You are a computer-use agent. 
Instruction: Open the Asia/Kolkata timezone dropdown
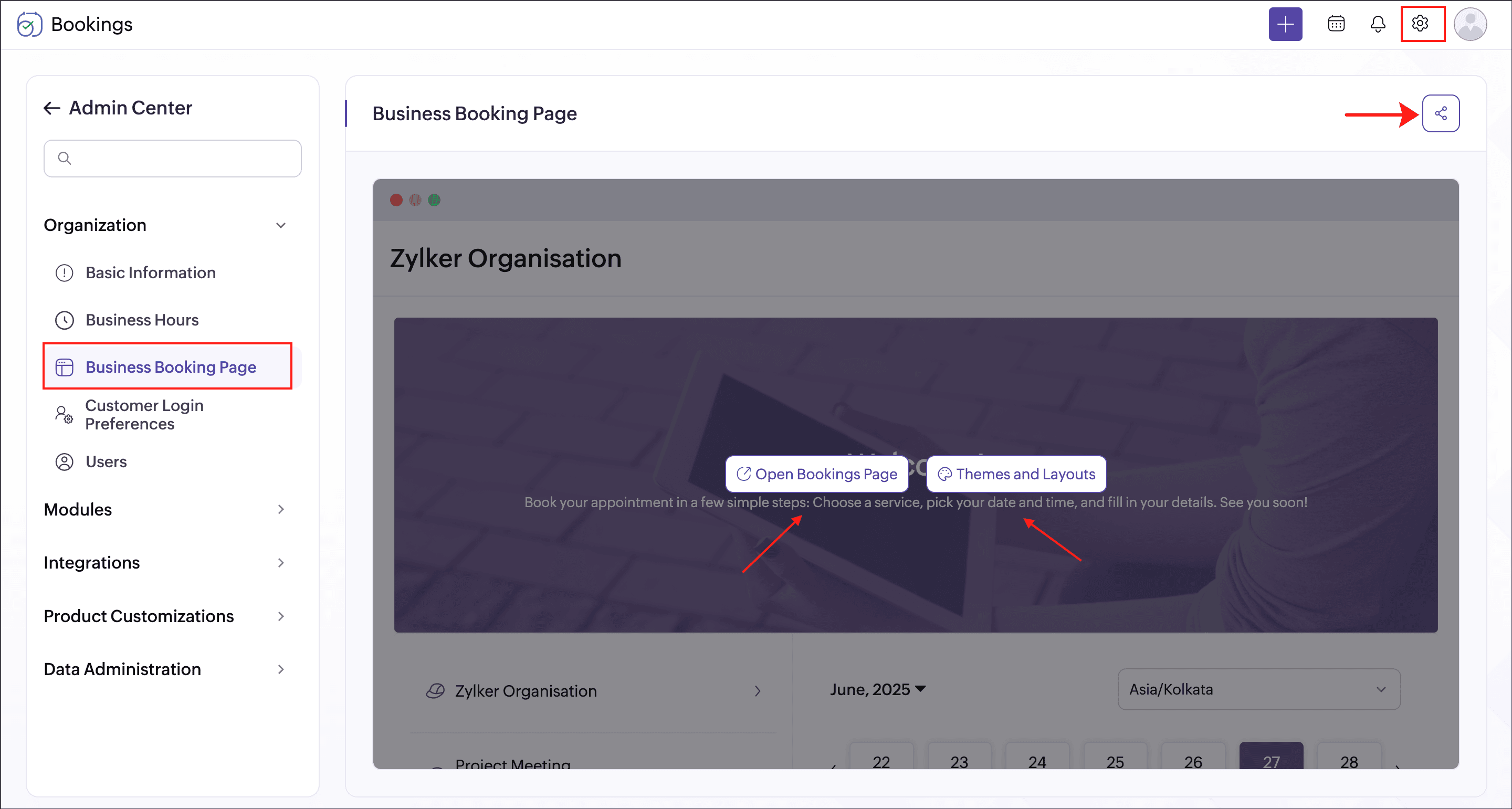pos(1258,689)
